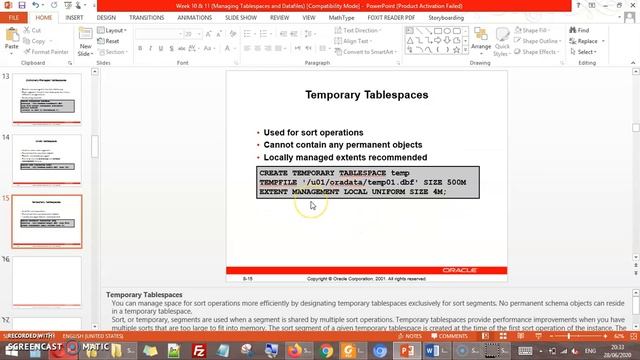Open the FILE tab
The image size is (640, 360).
[13, 18]
